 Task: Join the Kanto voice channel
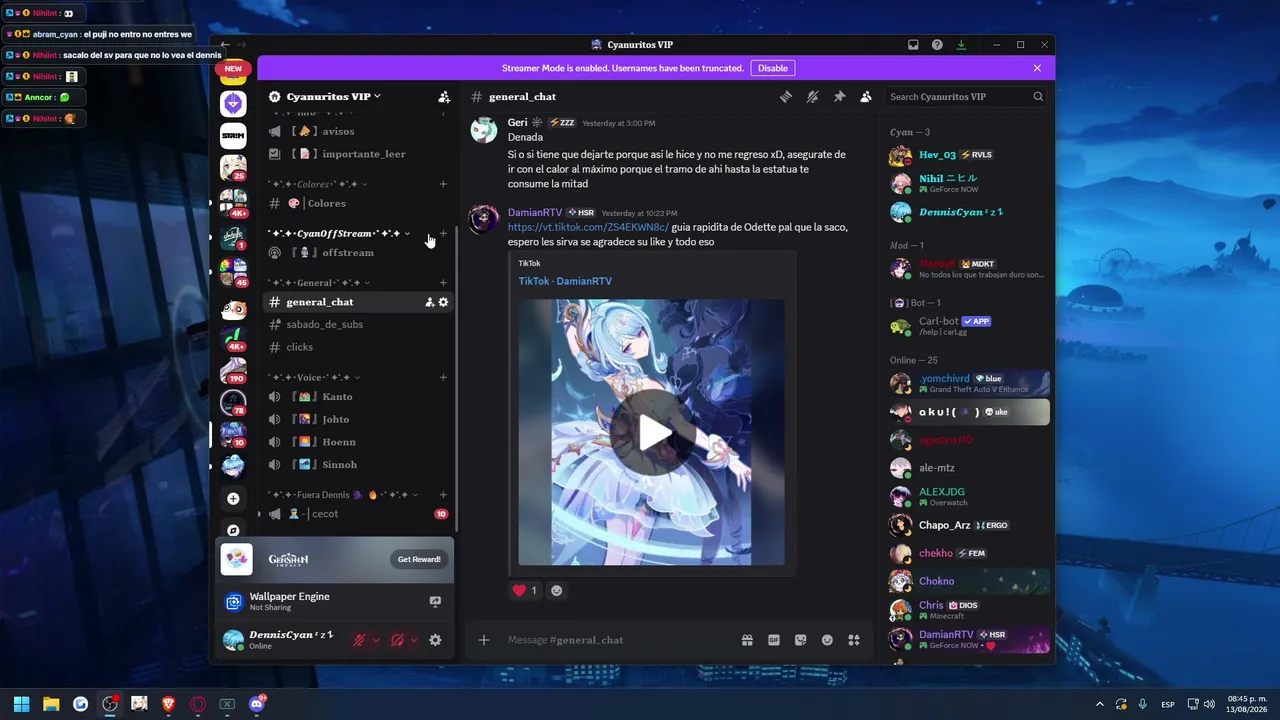[359, 397]
